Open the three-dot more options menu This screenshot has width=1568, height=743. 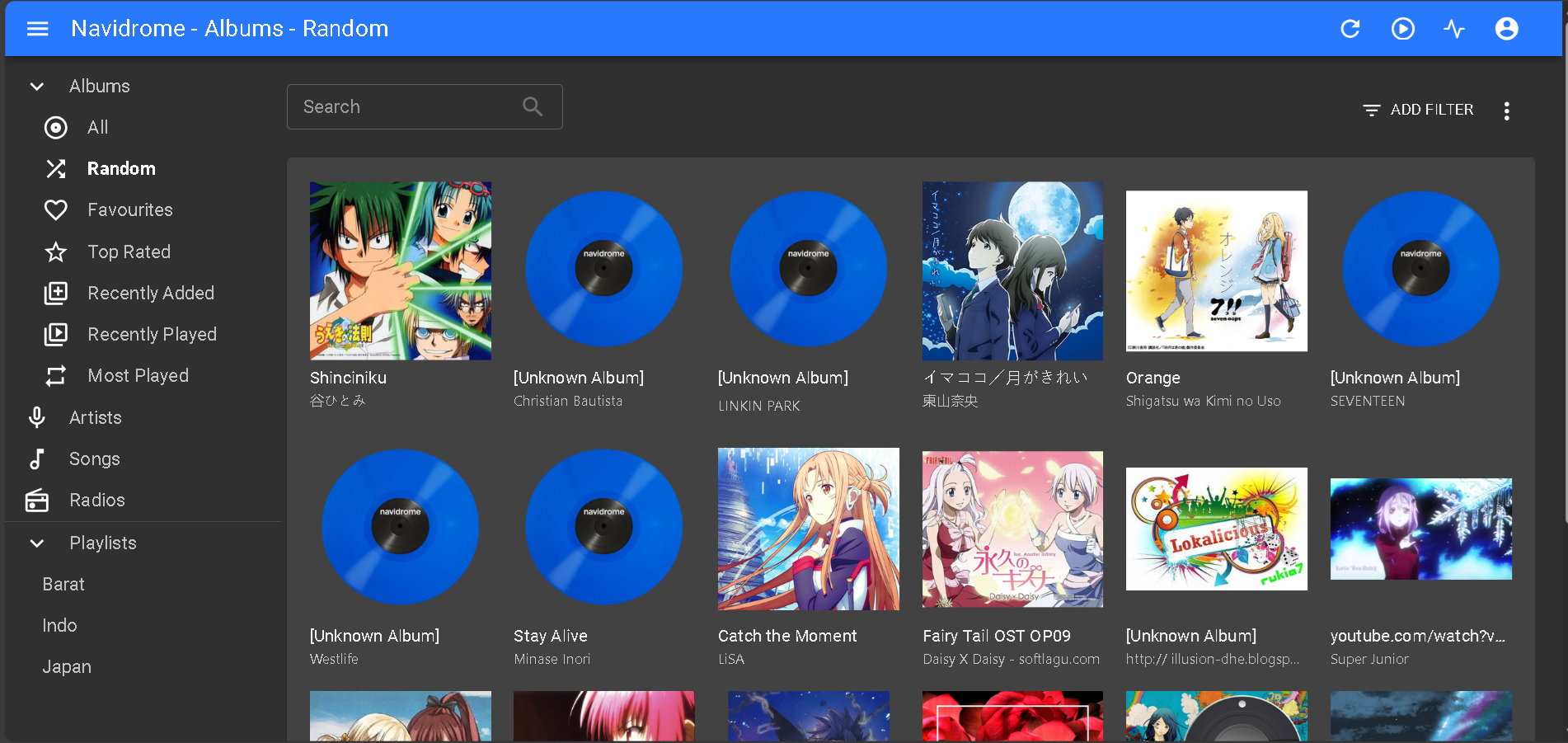click(1506, 111)
